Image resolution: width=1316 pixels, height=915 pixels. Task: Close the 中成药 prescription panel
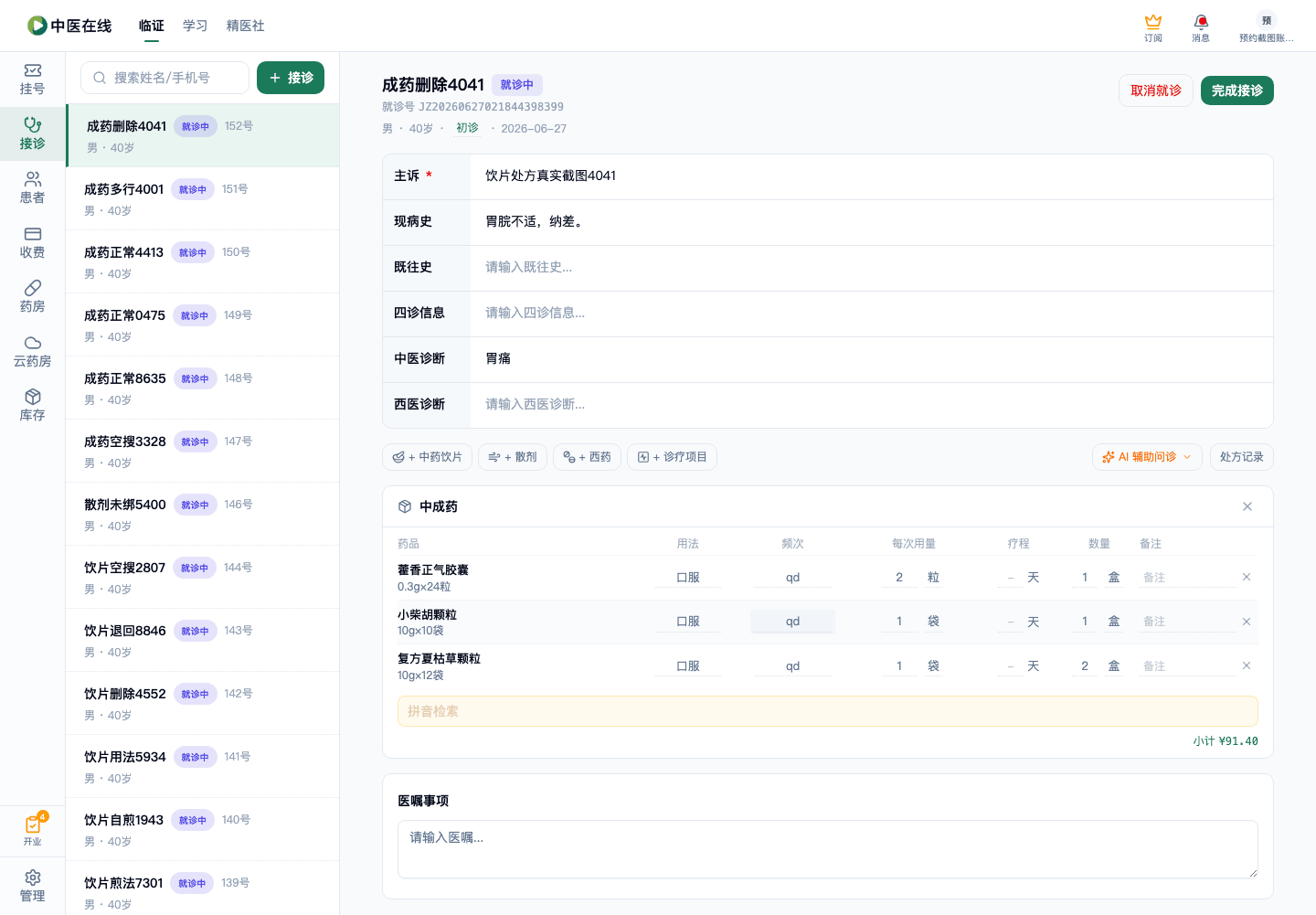(1247, 506)
